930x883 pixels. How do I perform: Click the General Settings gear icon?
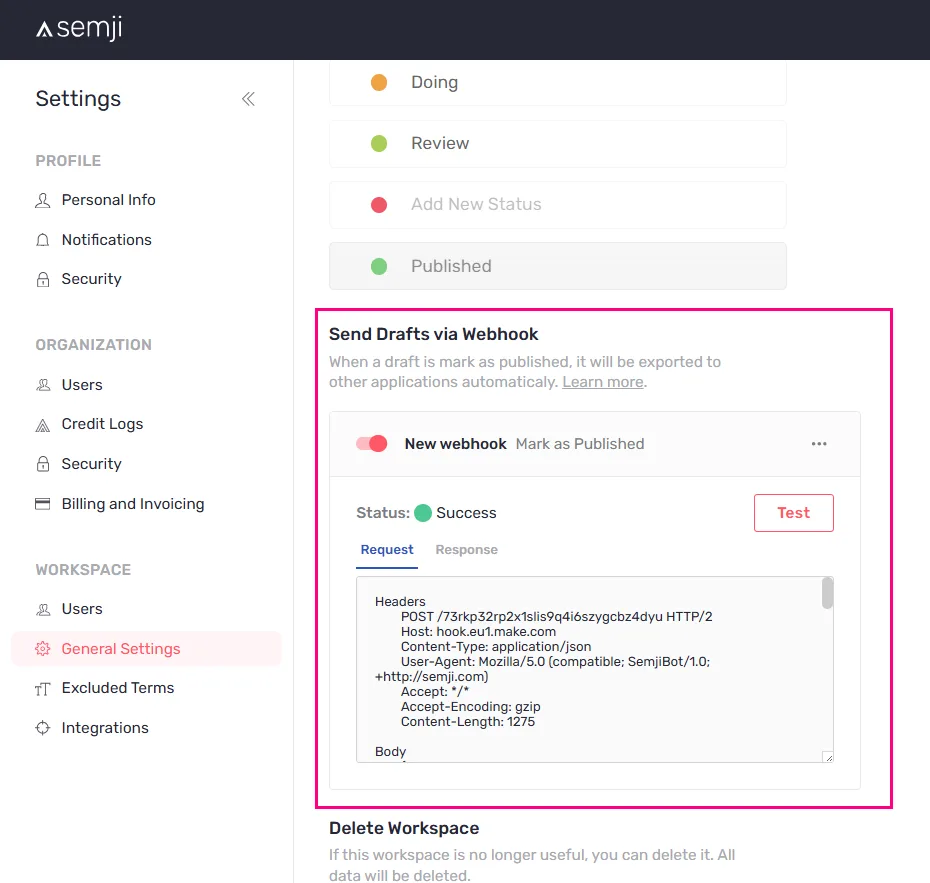click(x=43, y=649)
